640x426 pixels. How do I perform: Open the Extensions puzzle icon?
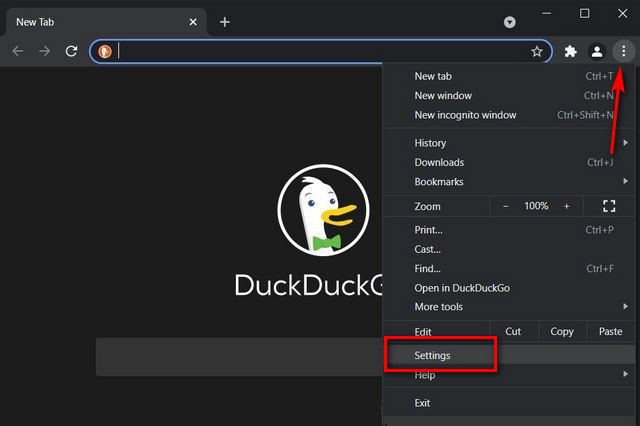[x=570, y=51]
